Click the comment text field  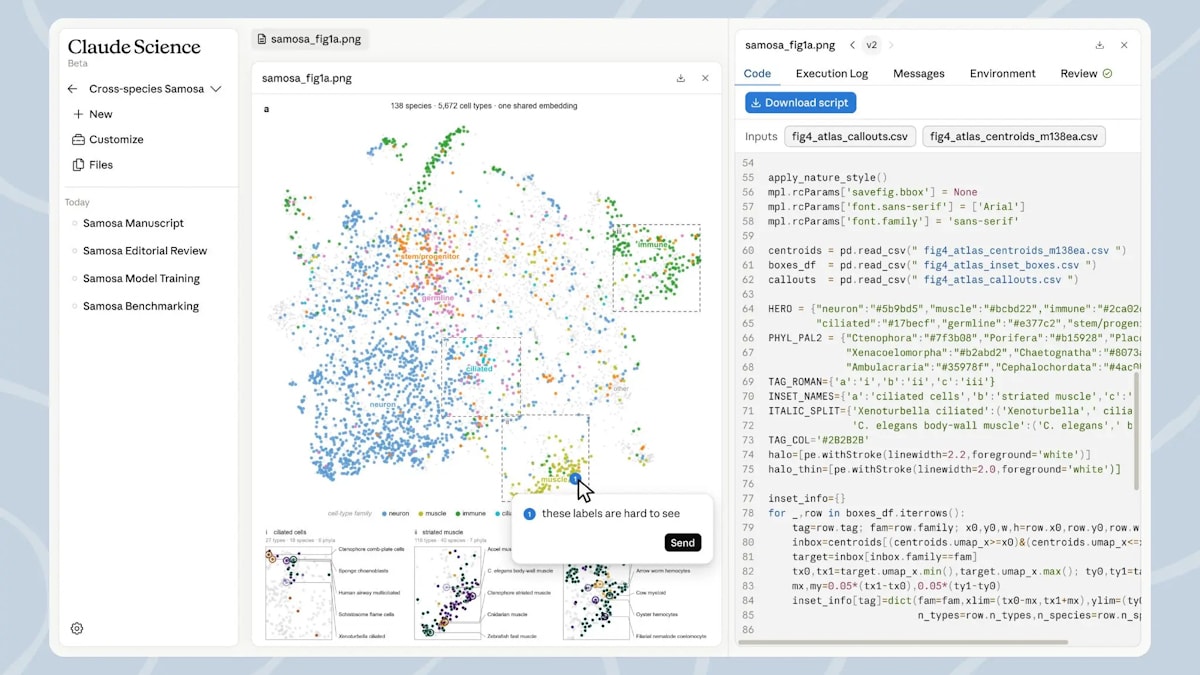tap(610, 514)
